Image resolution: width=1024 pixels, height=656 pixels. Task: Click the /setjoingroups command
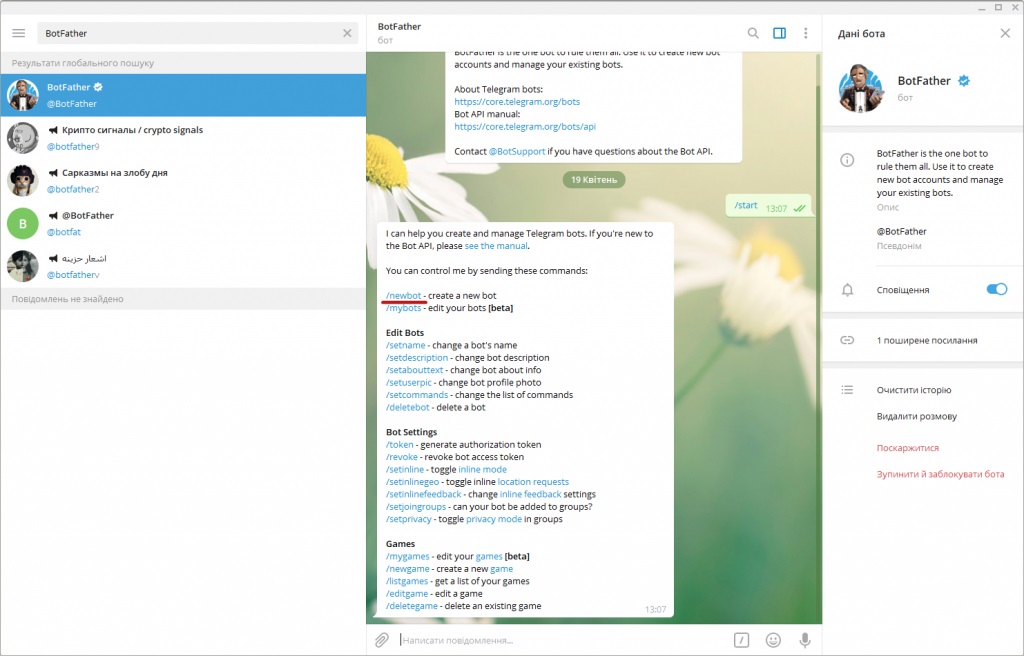416,506
